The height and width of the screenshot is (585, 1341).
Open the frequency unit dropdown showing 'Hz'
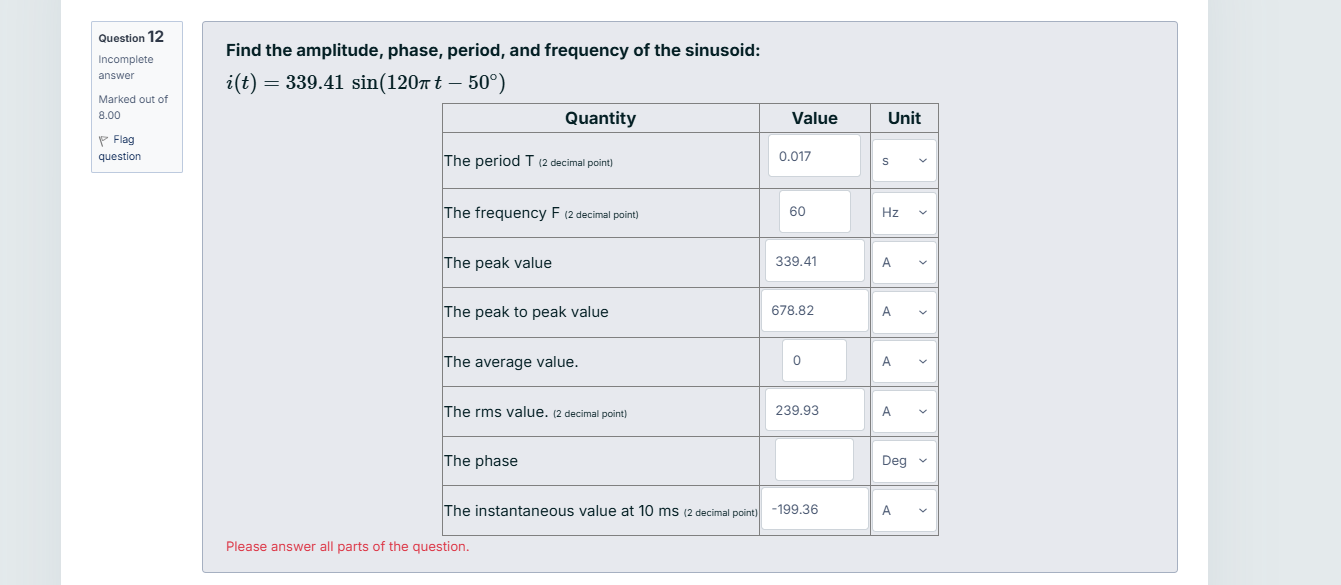[903, 212]
